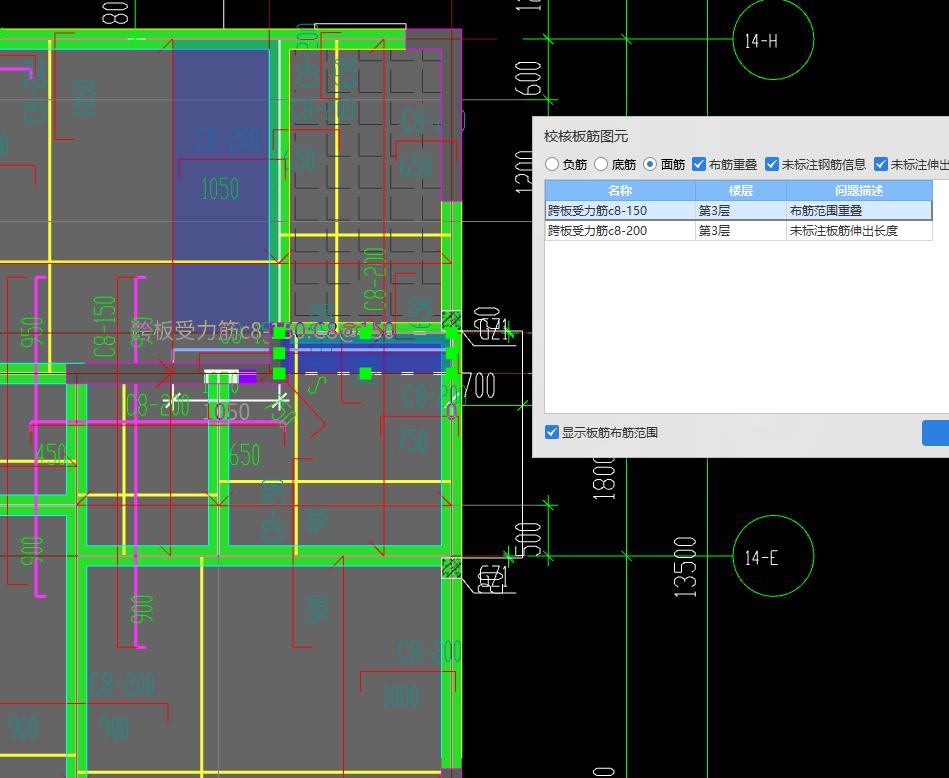Uncheck the 布筋重叠 checkbox
This screenshot has width=949, height=778.
[x=698, y=164]
